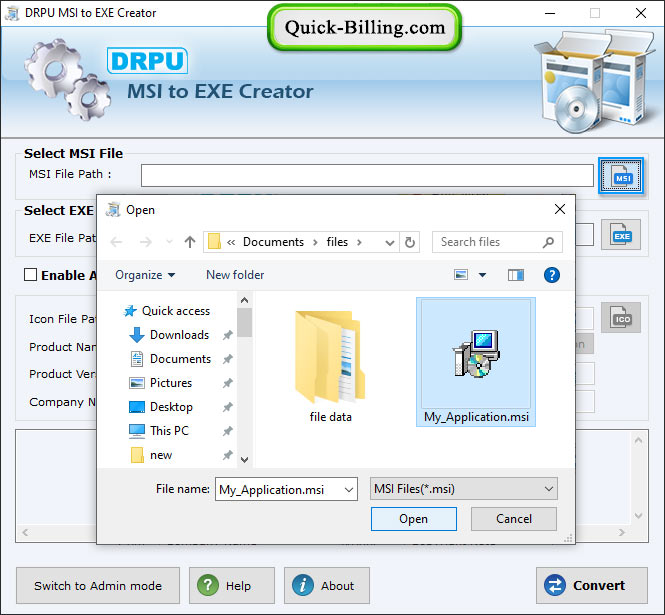This screenshot has height=615, width=665.
Task: Click the pin icon beside Desktop
Action: click(228, 407)
